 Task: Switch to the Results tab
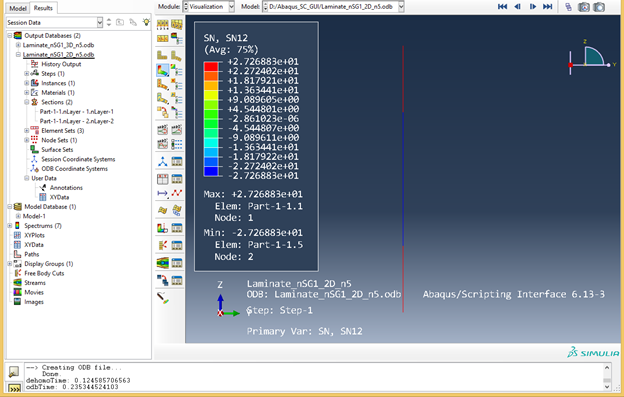tap(43, 8)
